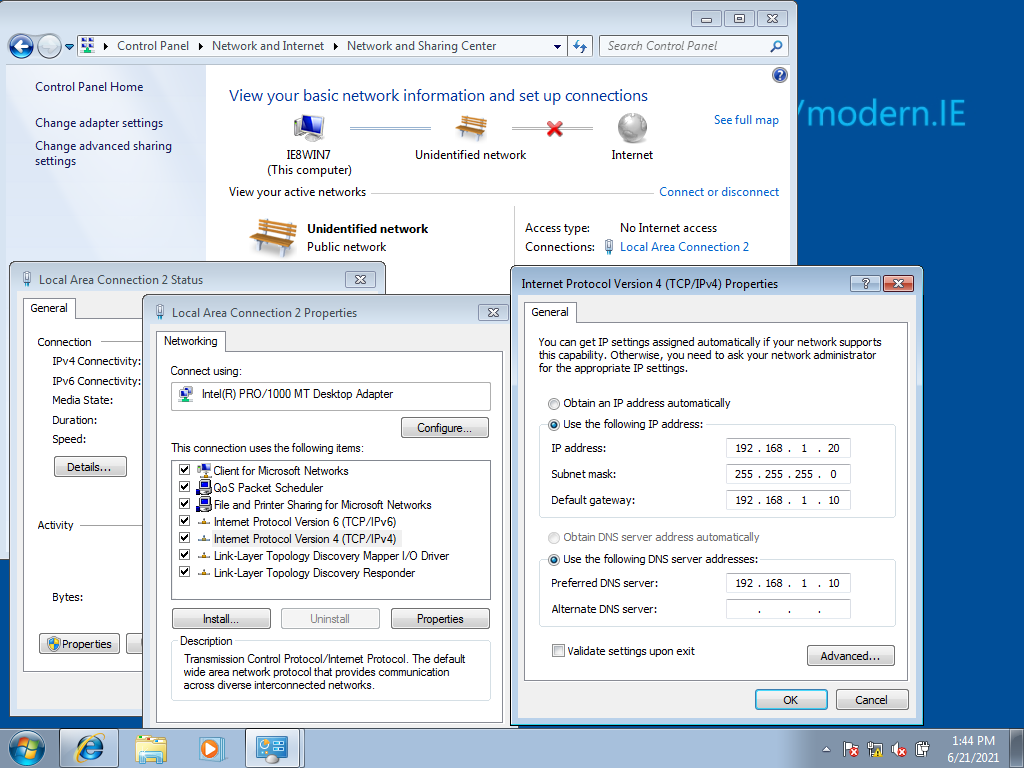Click the blue Help question mark icon

(780, 75)
